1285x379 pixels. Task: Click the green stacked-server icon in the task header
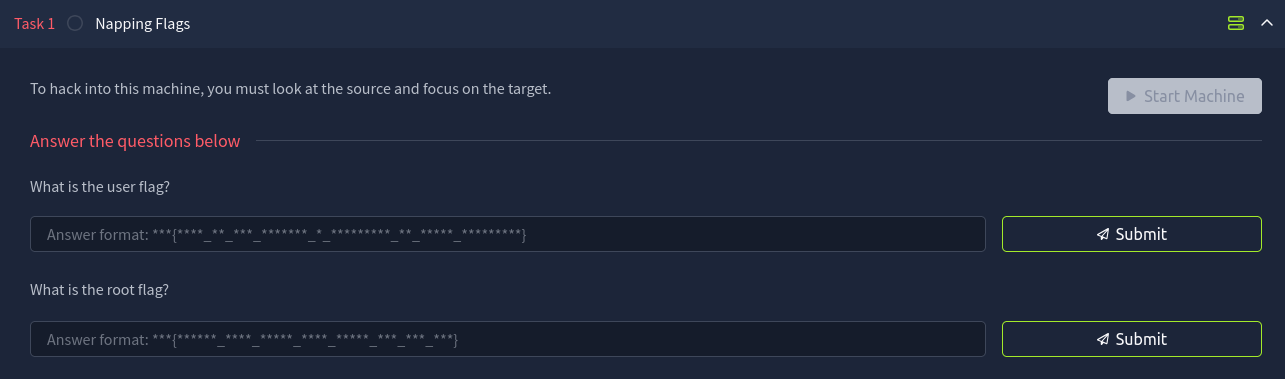pyautogui.click(x=1236, y=23)
